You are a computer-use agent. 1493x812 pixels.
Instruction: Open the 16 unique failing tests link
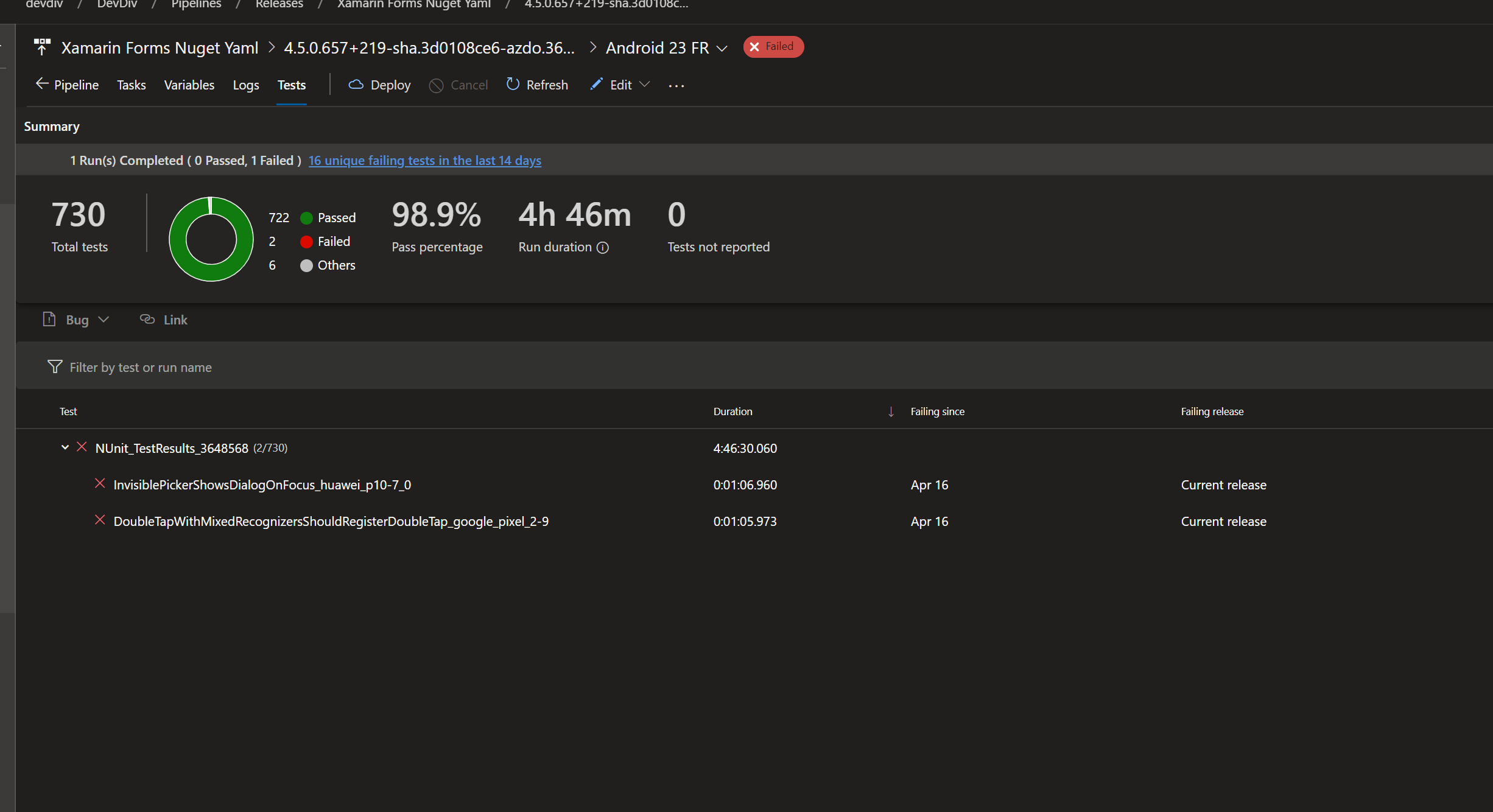pos(424,160)
